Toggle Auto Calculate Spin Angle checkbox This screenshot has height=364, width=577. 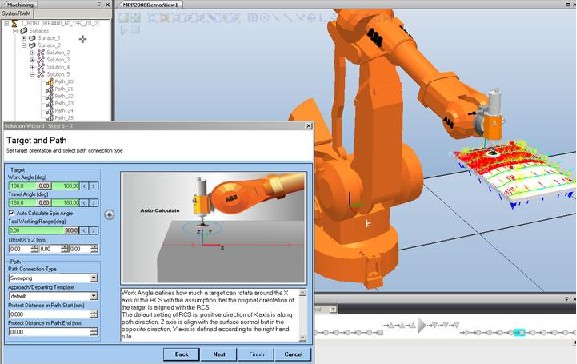(12, 213)
